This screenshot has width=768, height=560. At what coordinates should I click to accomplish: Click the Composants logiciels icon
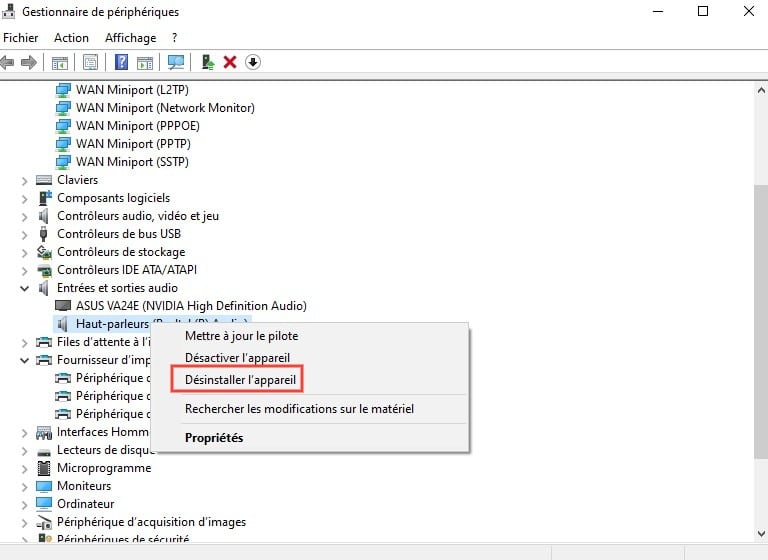coord(45,198)
